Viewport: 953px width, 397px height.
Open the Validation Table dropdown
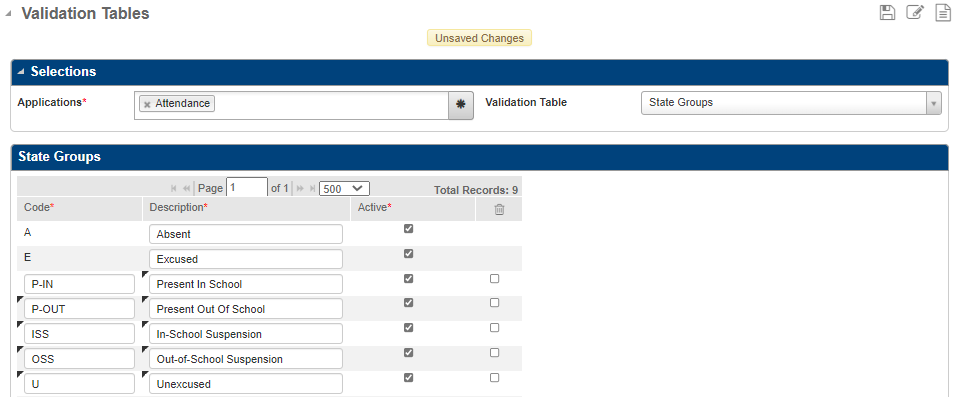coord(791,103)
